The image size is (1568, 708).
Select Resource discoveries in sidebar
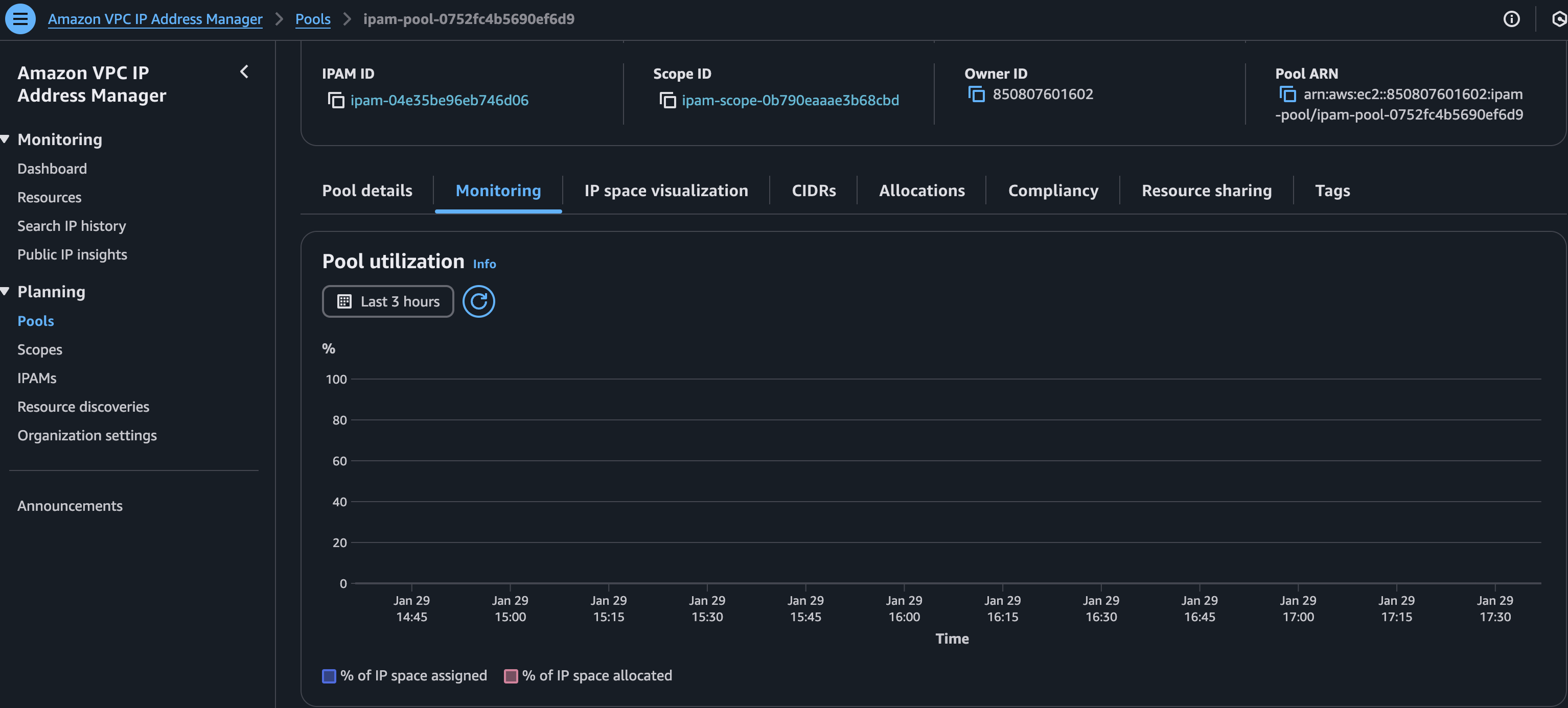point(83,406)
